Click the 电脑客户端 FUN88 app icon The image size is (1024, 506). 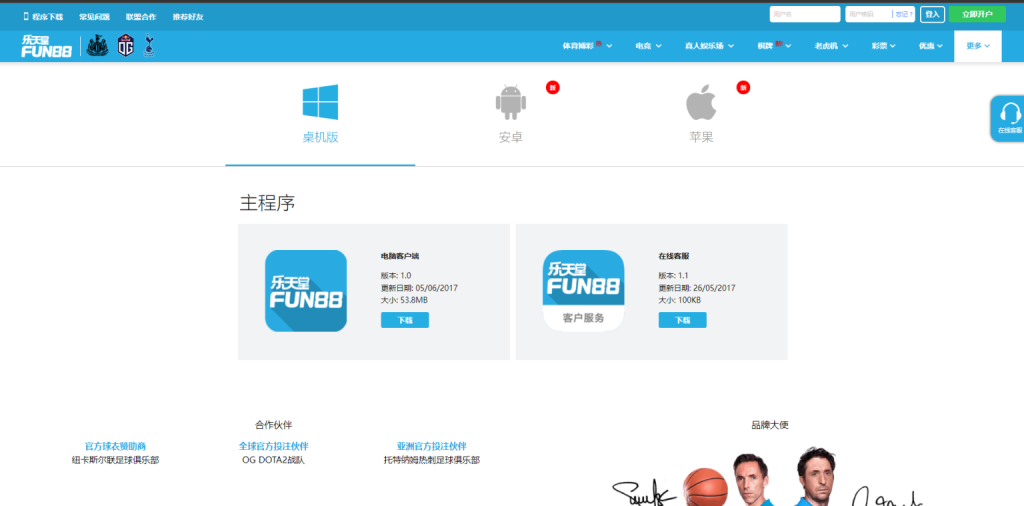coord(306,291)
